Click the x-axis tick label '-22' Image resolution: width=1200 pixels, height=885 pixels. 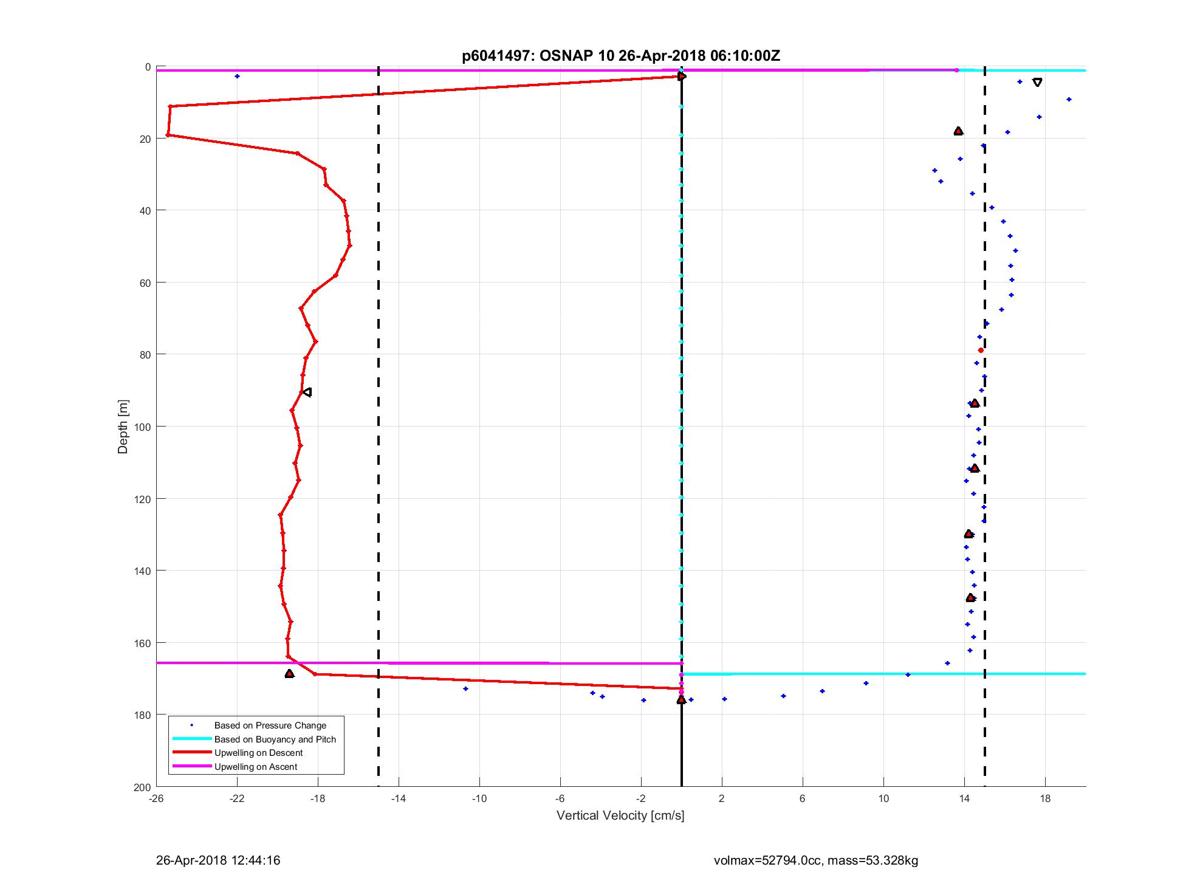237,798
